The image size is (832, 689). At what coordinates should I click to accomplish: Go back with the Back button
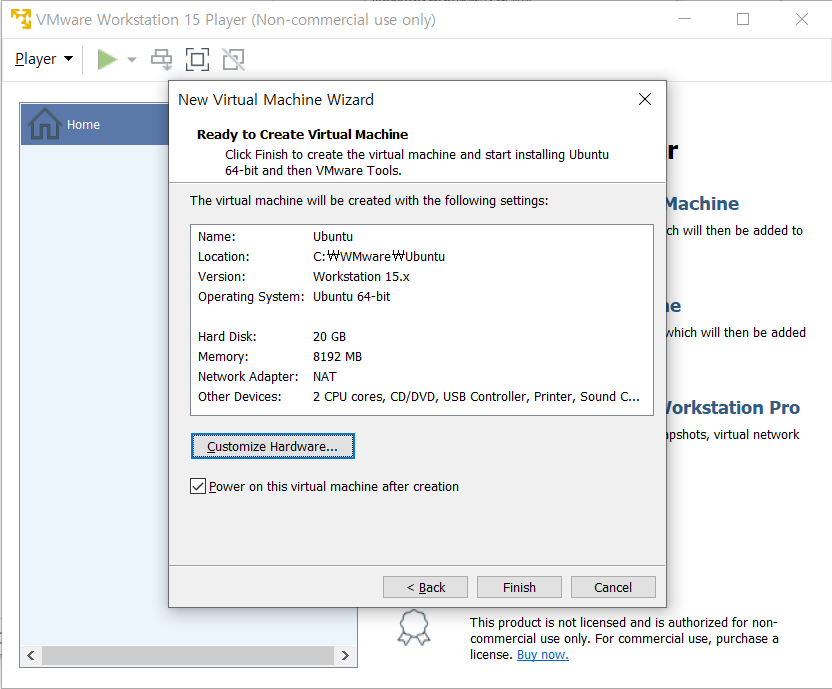pos(426,587)
